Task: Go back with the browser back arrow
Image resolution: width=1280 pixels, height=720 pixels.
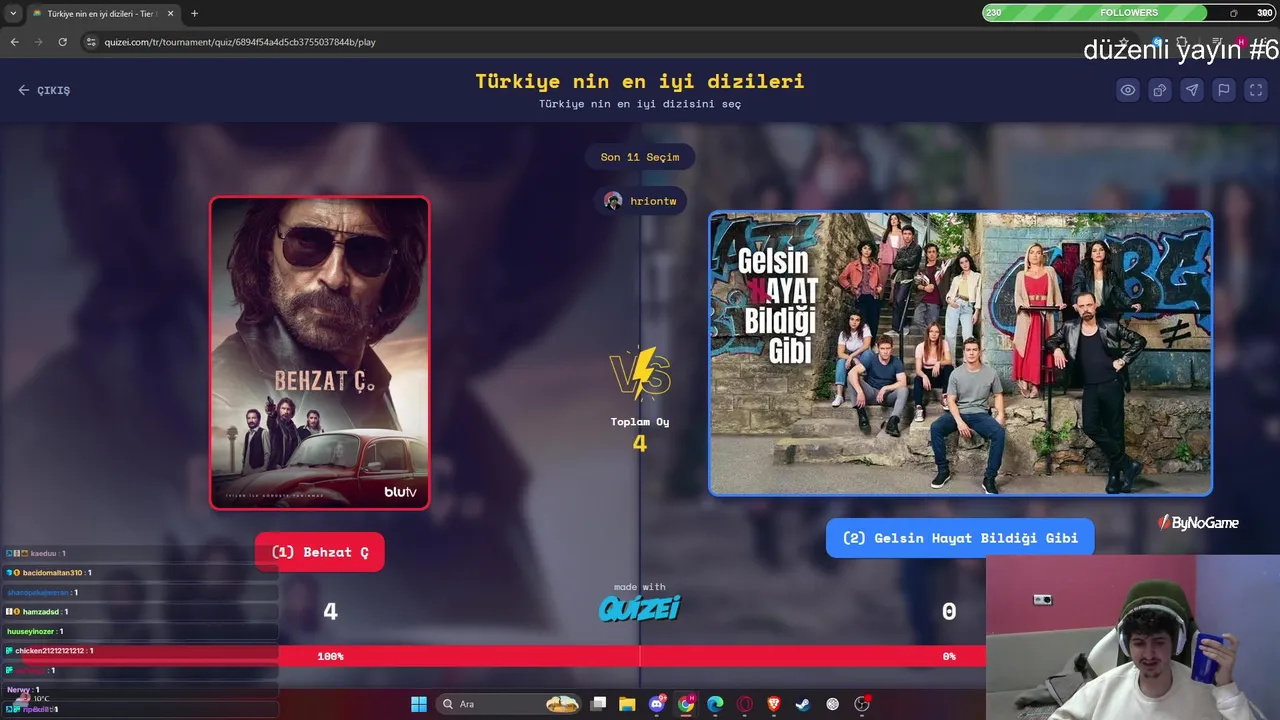Action: [14, 42]
